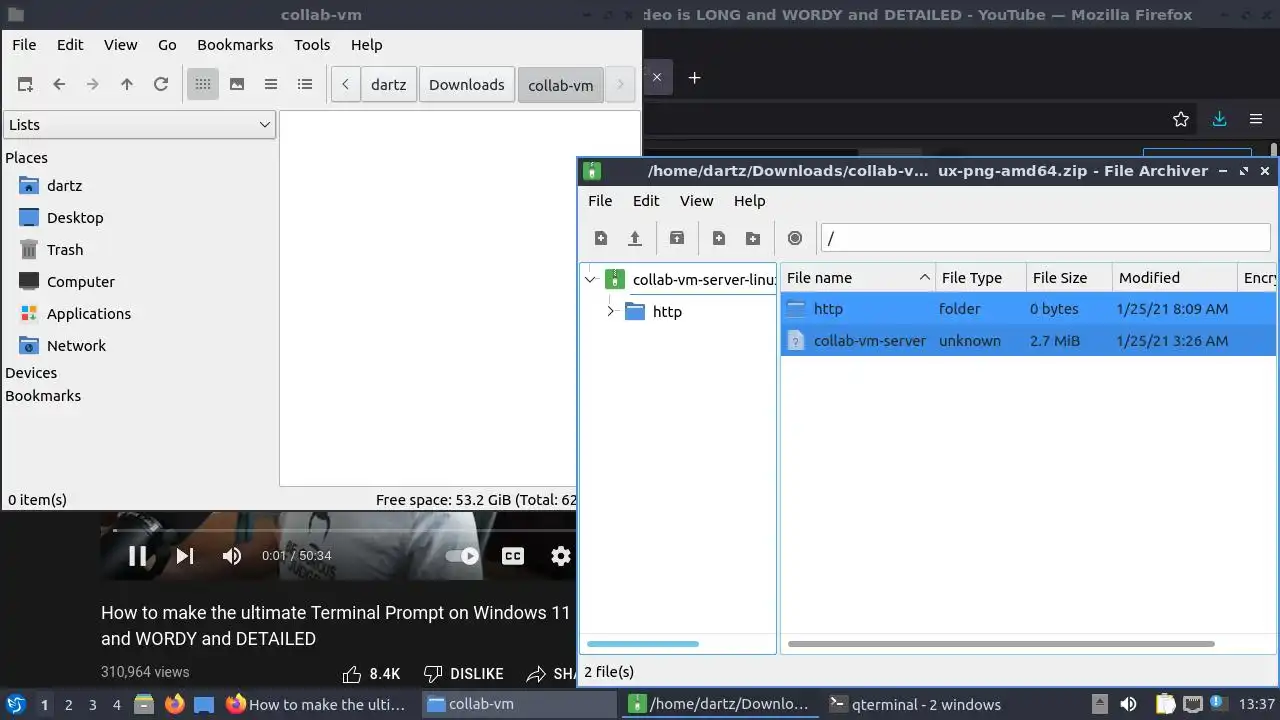Viewport: 1280px width, 720px height.
Task: Pause the YouTube video
Action: (138, 556)
